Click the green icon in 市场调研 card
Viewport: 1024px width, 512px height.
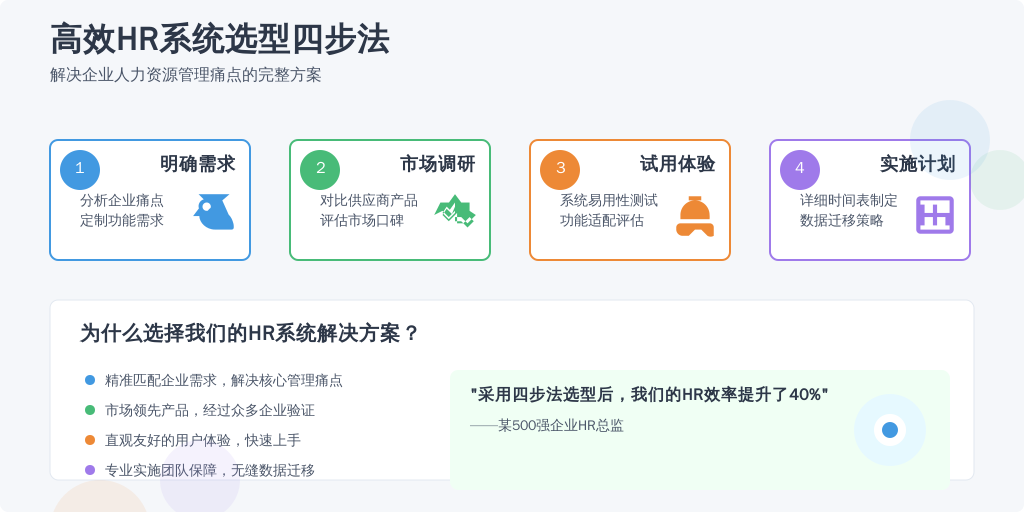coord(454,211)
